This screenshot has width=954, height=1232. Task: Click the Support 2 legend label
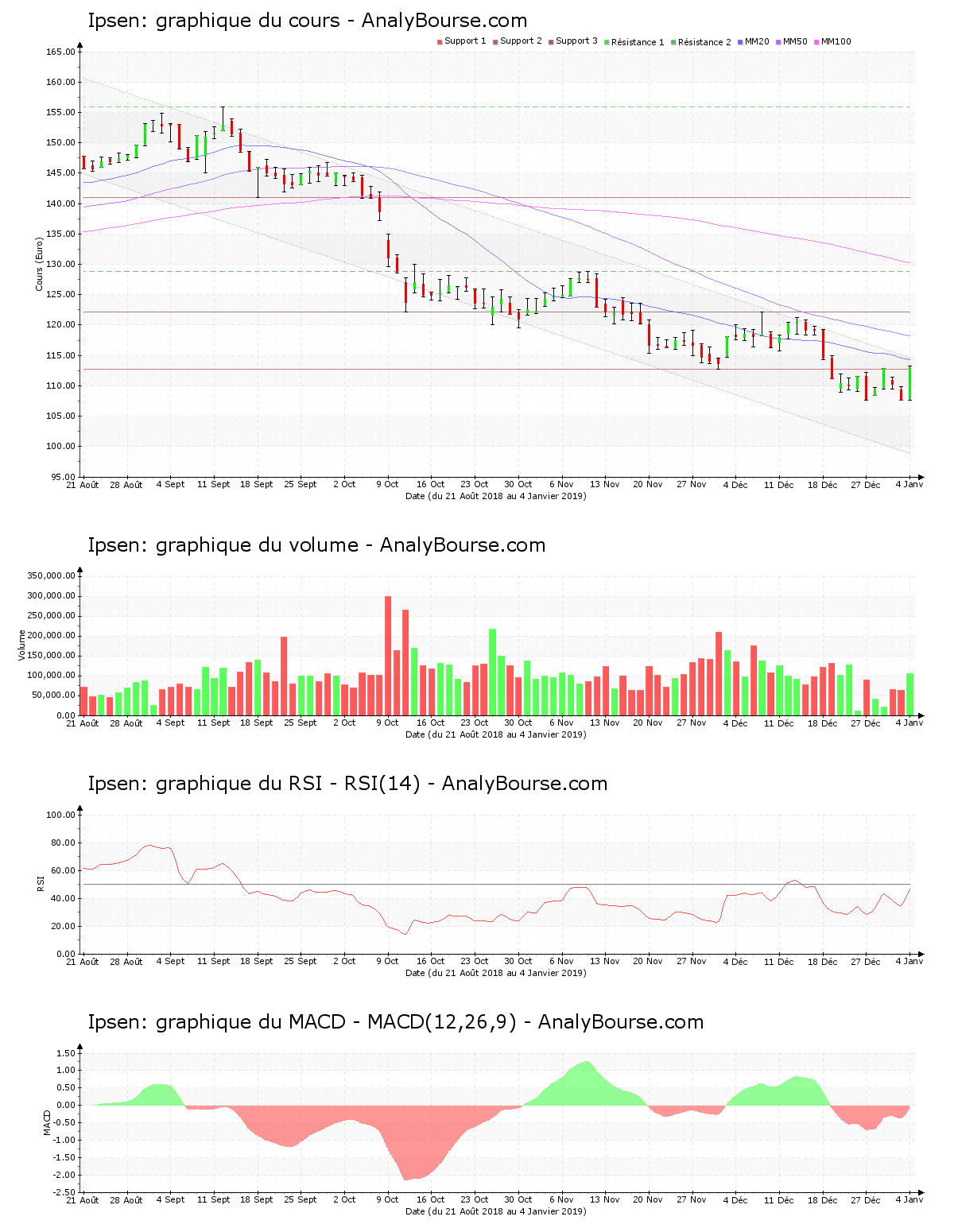[521, 41]
